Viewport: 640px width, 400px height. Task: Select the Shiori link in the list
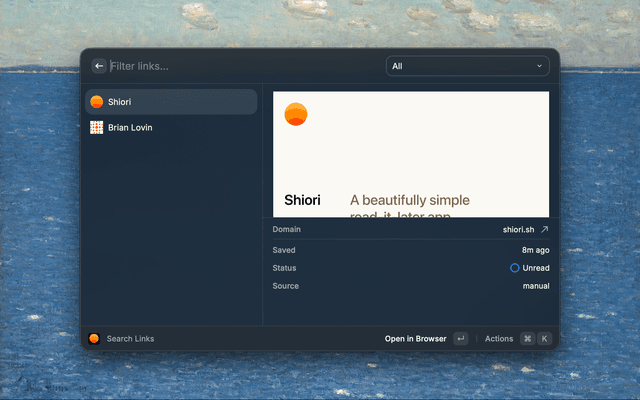pyautogui.click(x=171, y=102)
